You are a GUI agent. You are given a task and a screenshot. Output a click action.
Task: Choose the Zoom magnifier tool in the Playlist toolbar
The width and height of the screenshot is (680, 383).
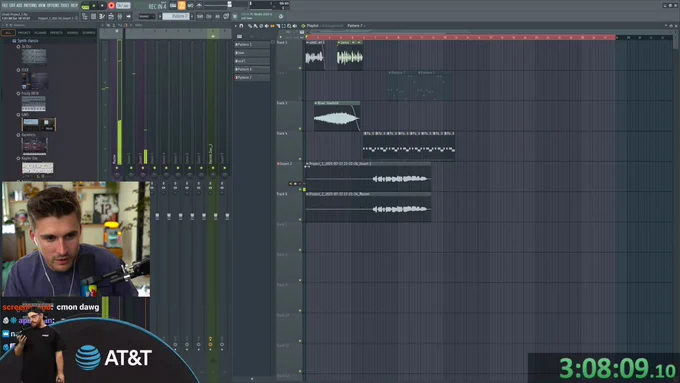coord(289,26)
